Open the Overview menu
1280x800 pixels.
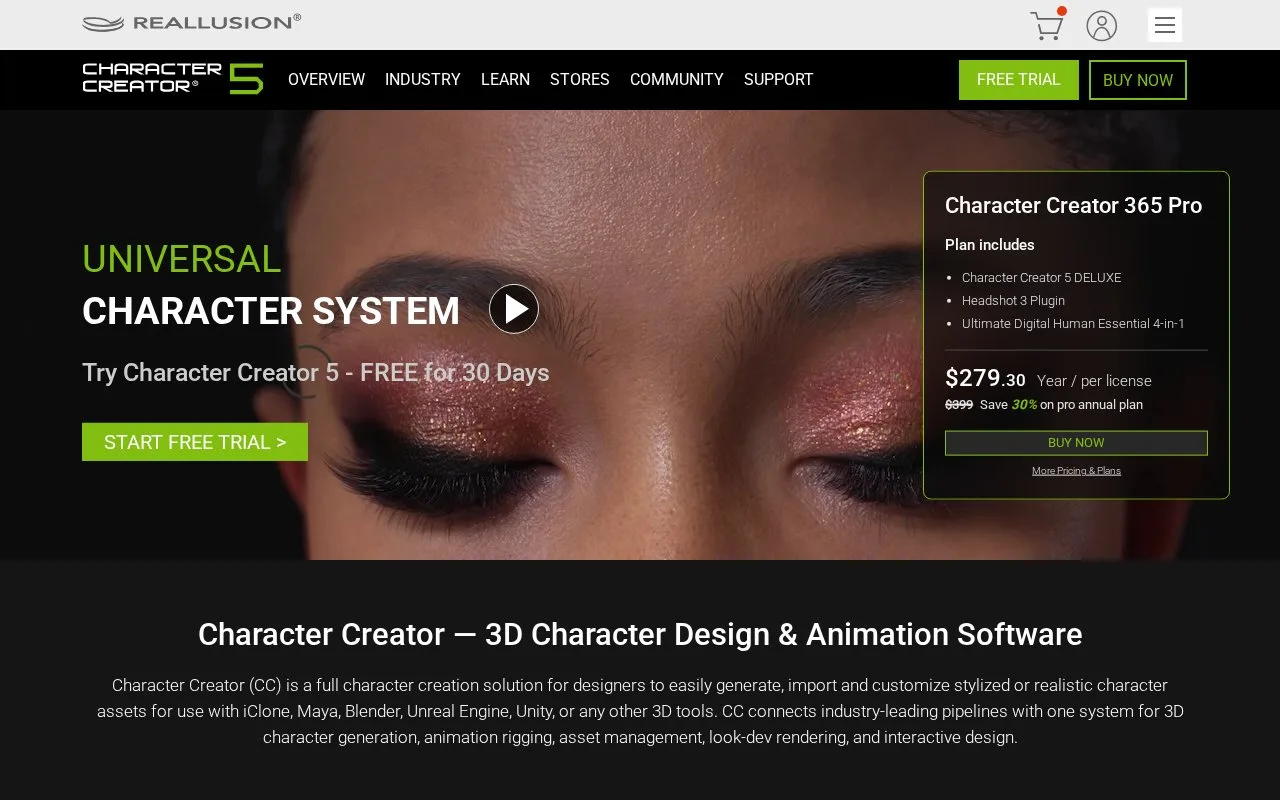coord(326,80)
